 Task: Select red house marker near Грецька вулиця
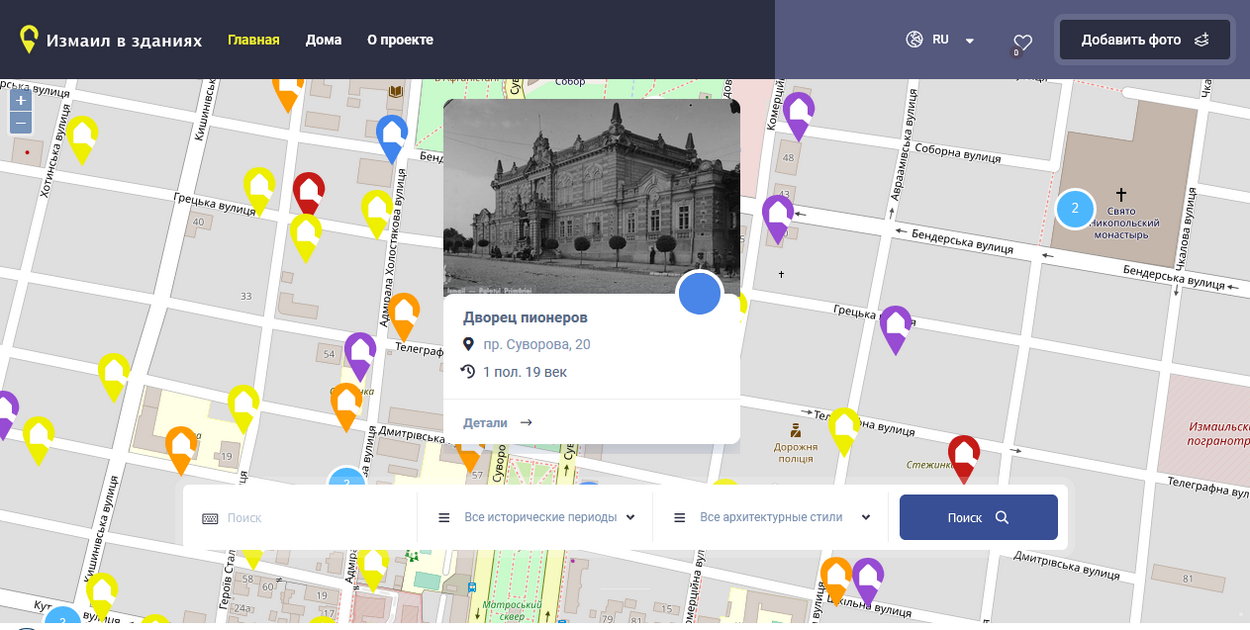[x=308, y=193]
